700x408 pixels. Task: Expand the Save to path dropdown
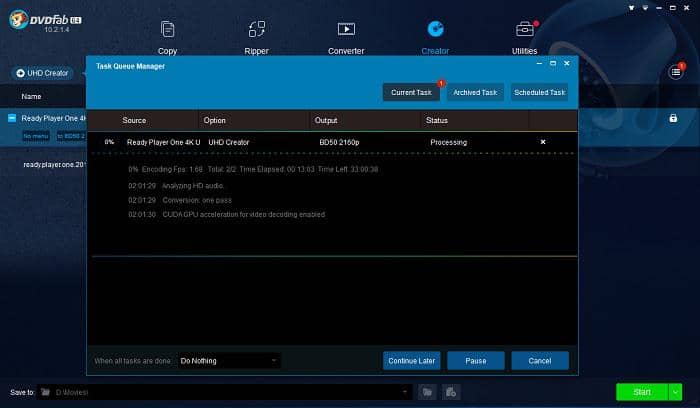click(404, 392)
